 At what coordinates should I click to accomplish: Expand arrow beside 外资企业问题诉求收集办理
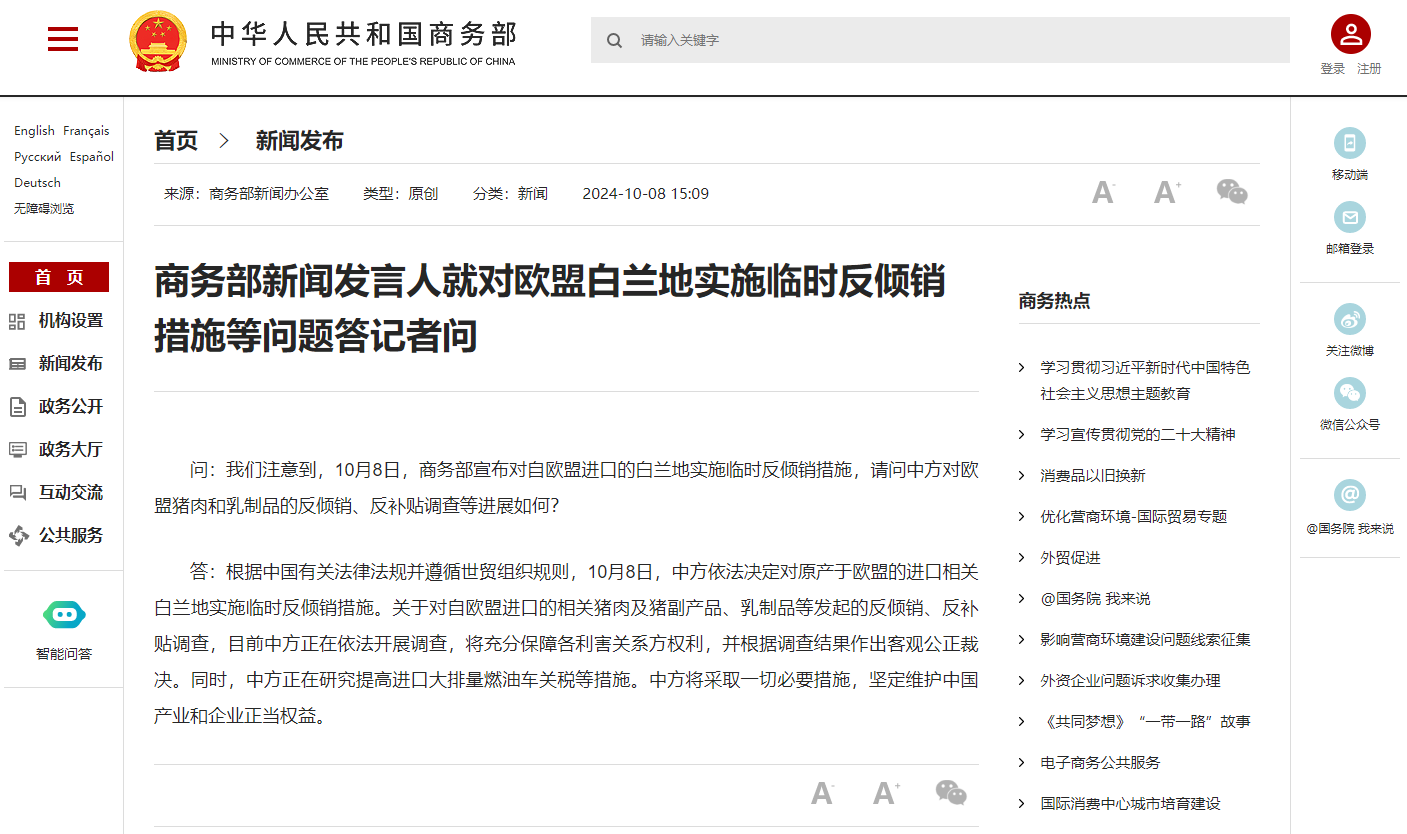[x=1021, y=681]
